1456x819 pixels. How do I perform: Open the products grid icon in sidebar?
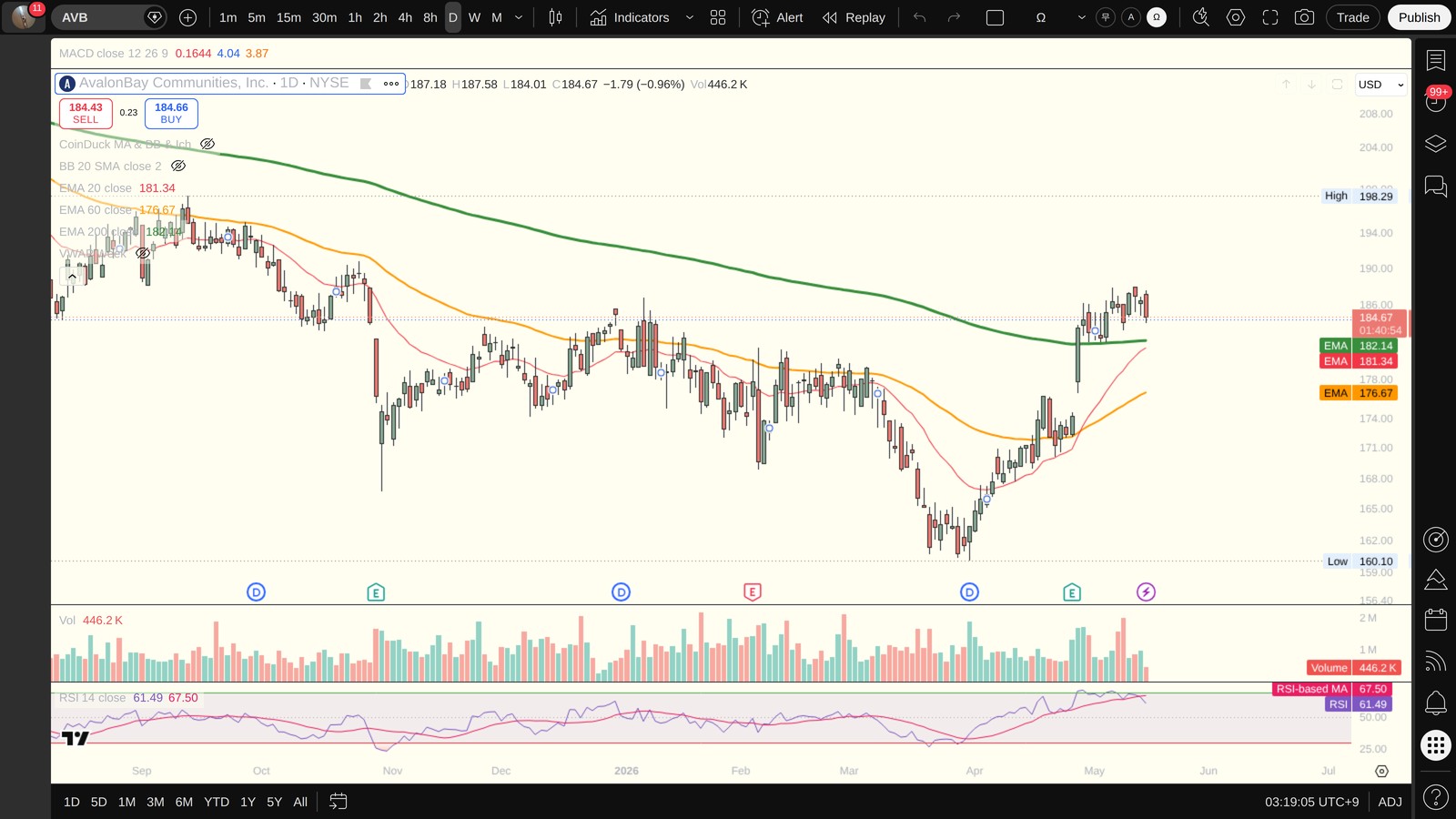click(1436, 746)
